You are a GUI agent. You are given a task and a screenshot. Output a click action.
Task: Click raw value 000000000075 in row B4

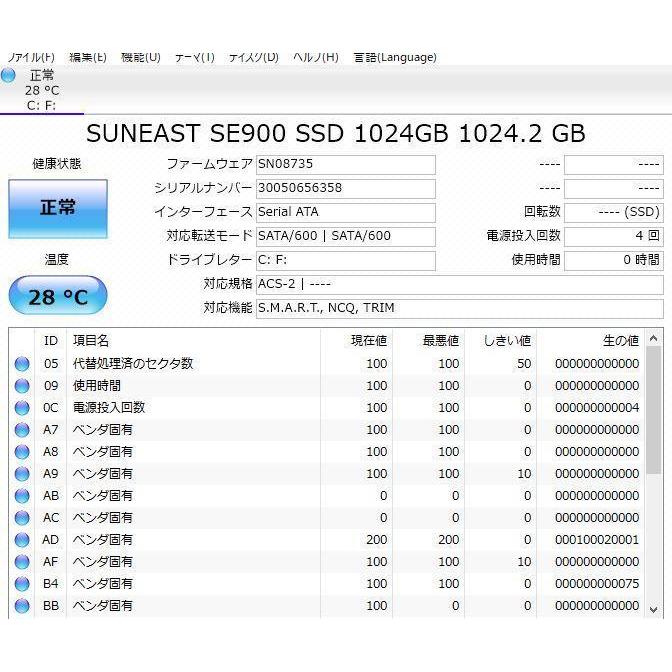tap(597, 584)
